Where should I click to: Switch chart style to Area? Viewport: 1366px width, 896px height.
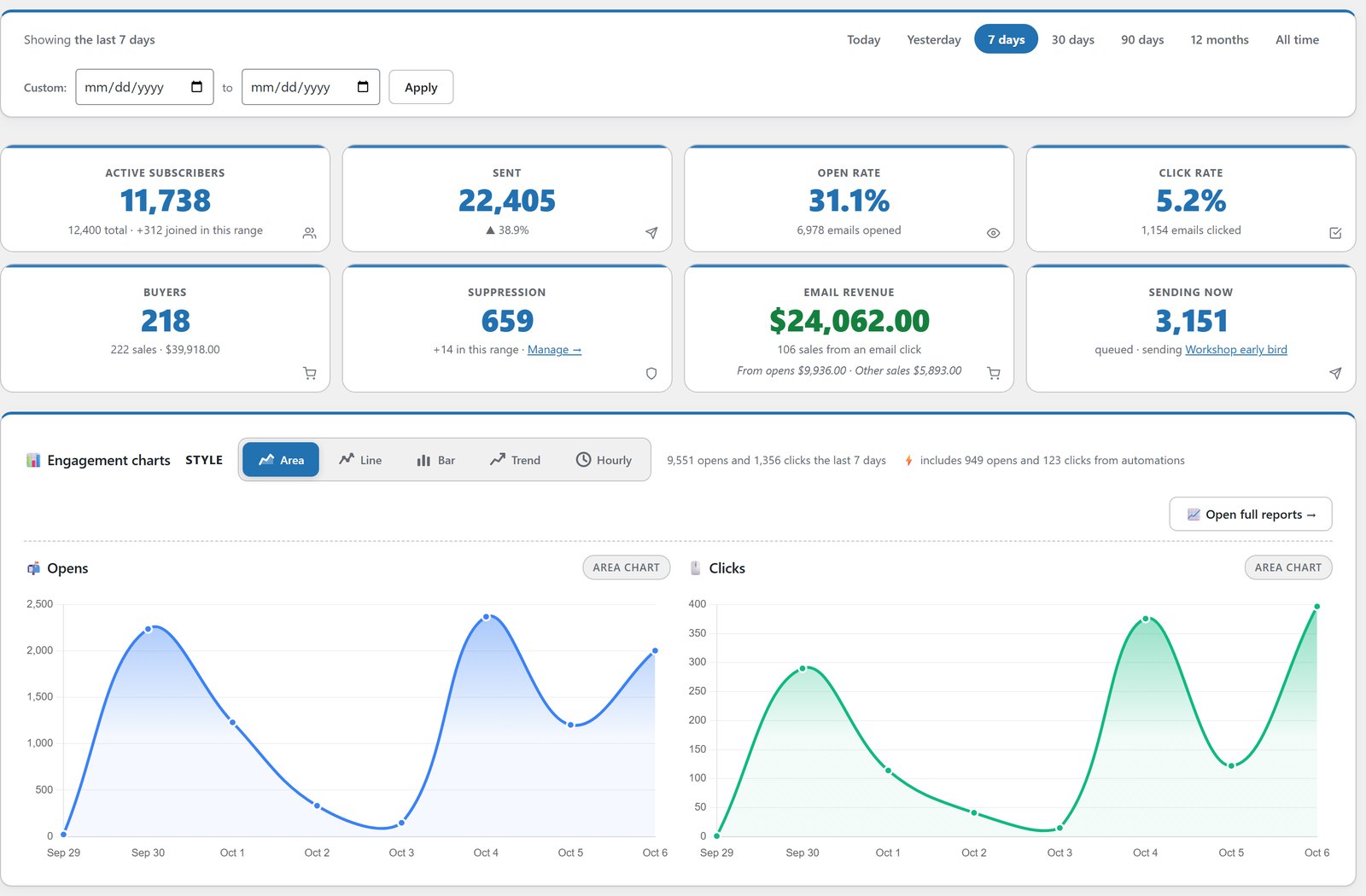coord(281,459)
